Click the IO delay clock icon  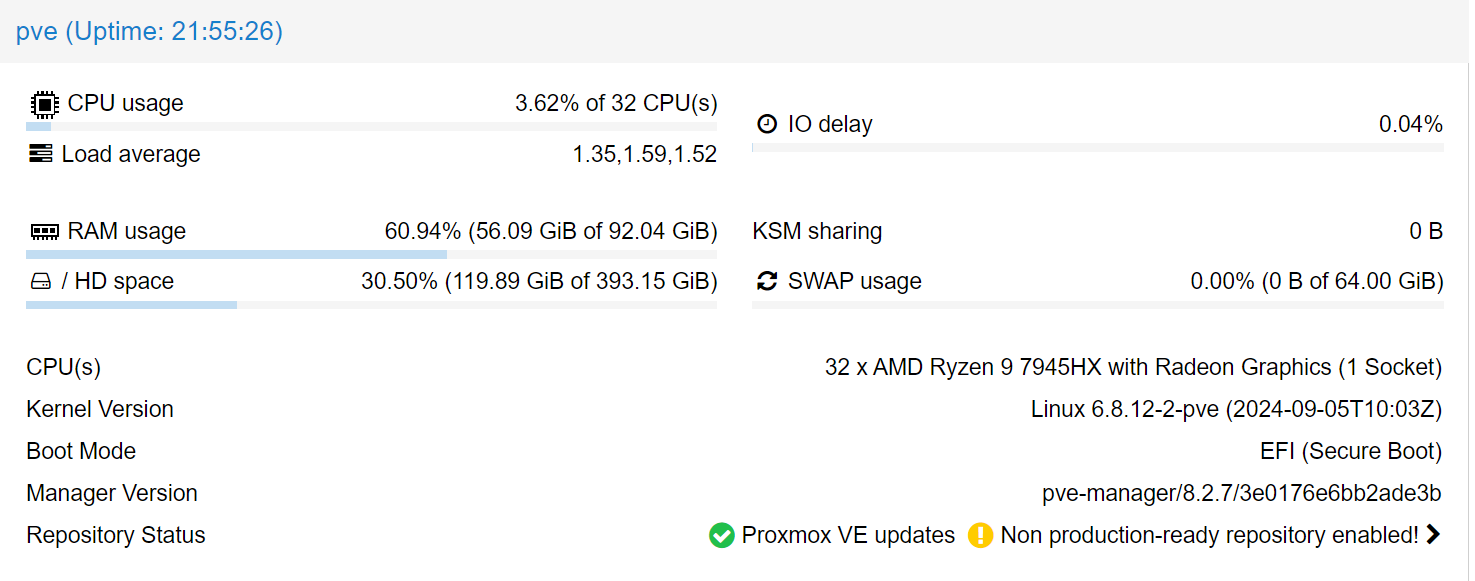[x=767, y=125]
